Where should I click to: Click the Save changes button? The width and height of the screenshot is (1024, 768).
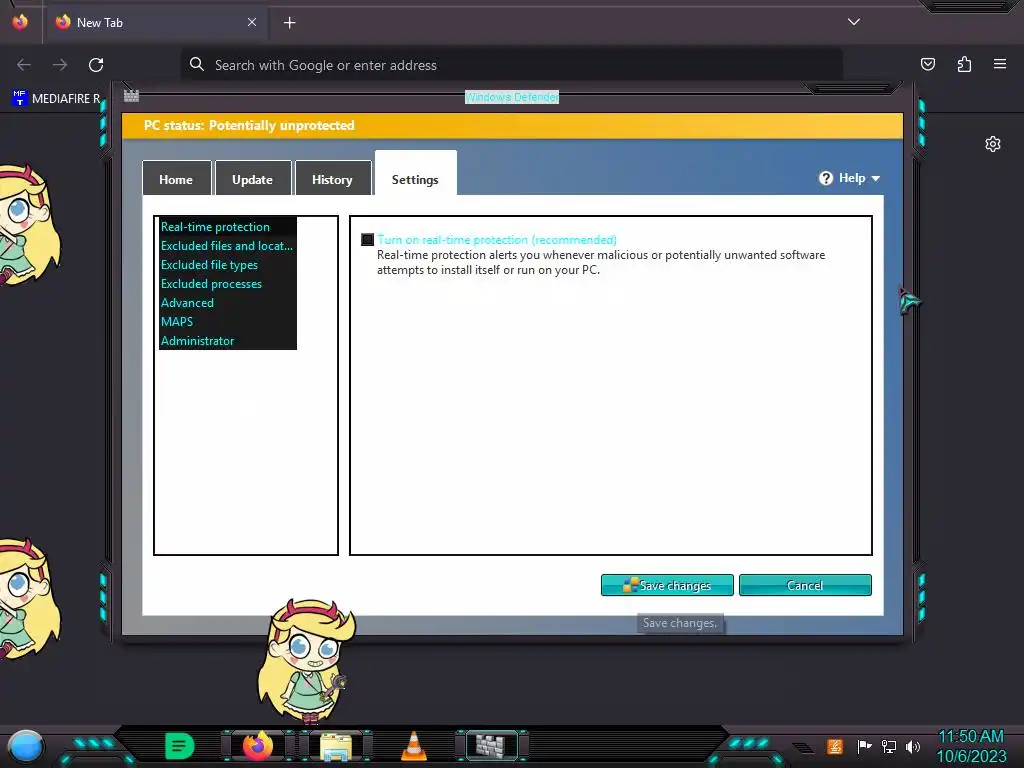pos(667,585)
